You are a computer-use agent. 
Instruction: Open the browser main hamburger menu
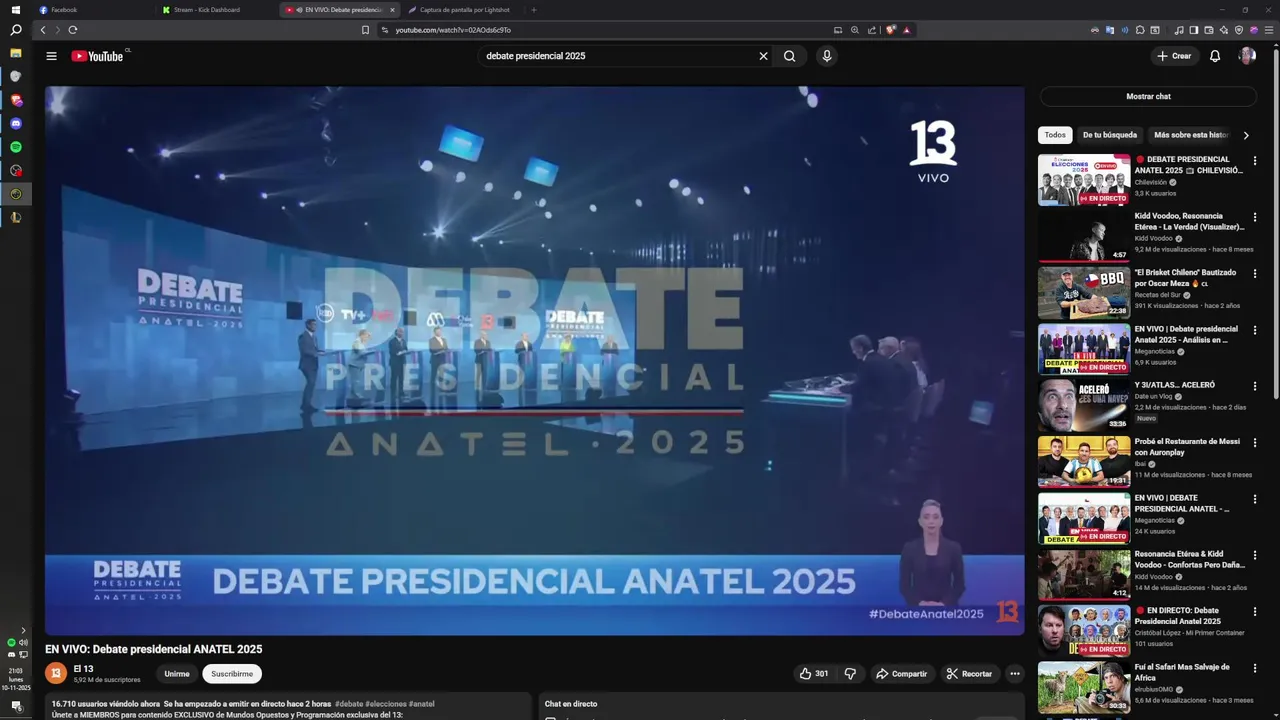point(1269,30)
